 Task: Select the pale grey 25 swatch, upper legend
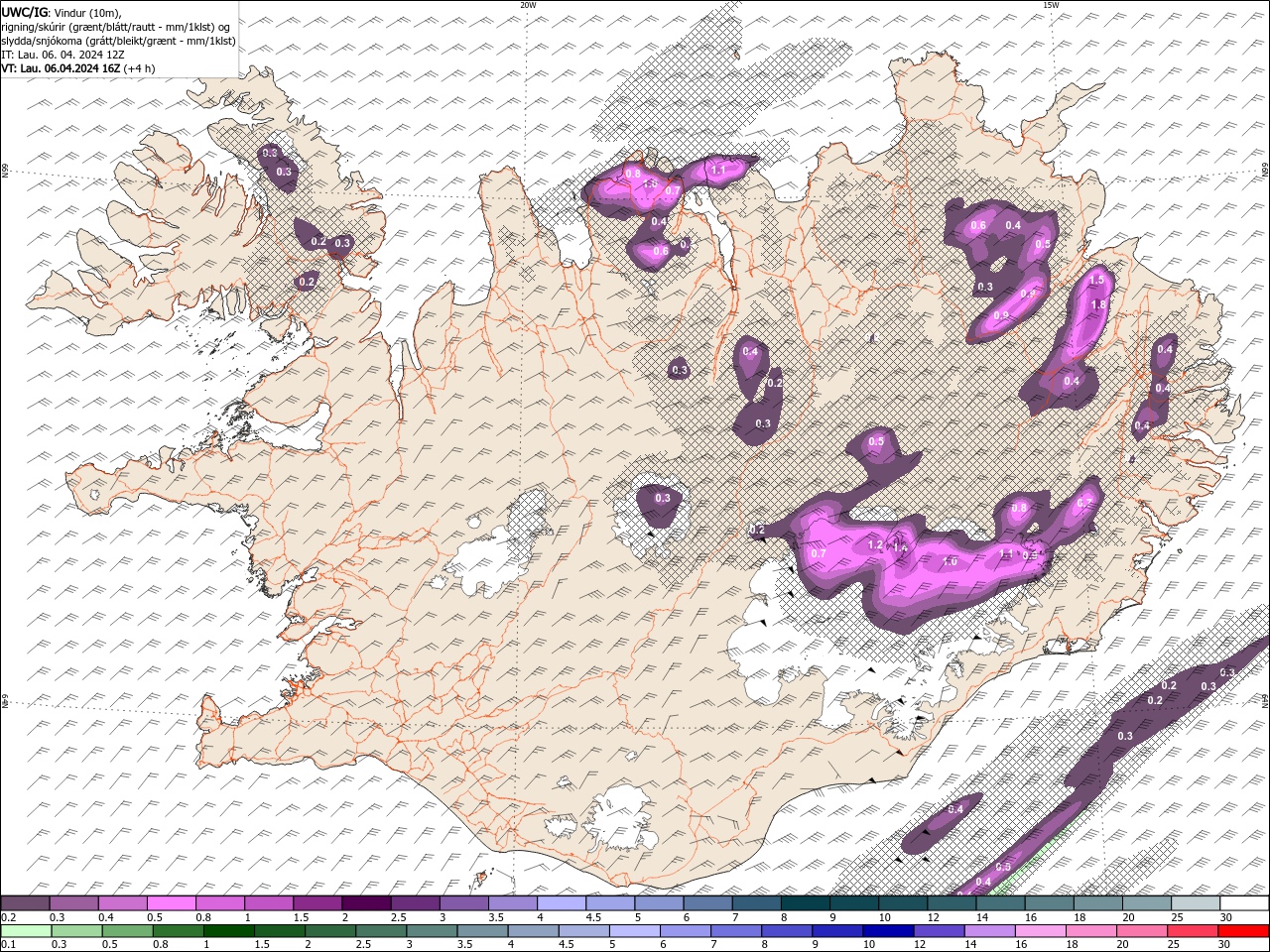click(x=1195, y=903)
